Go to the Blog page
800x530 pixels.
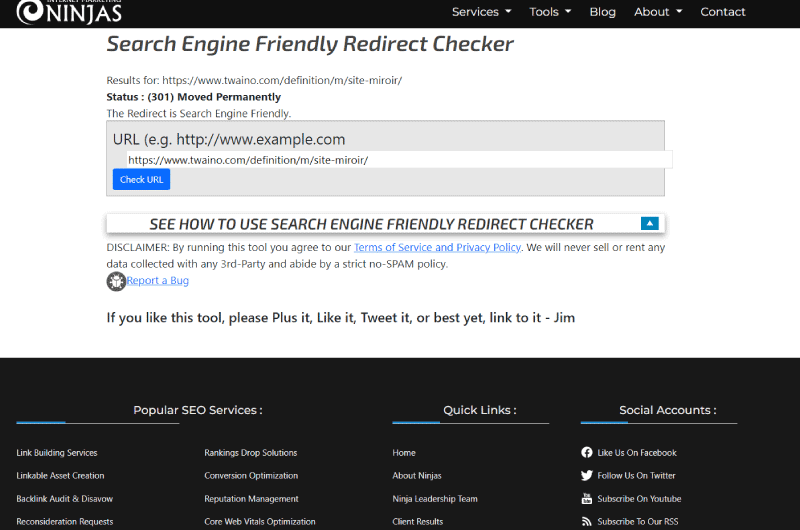603,12
